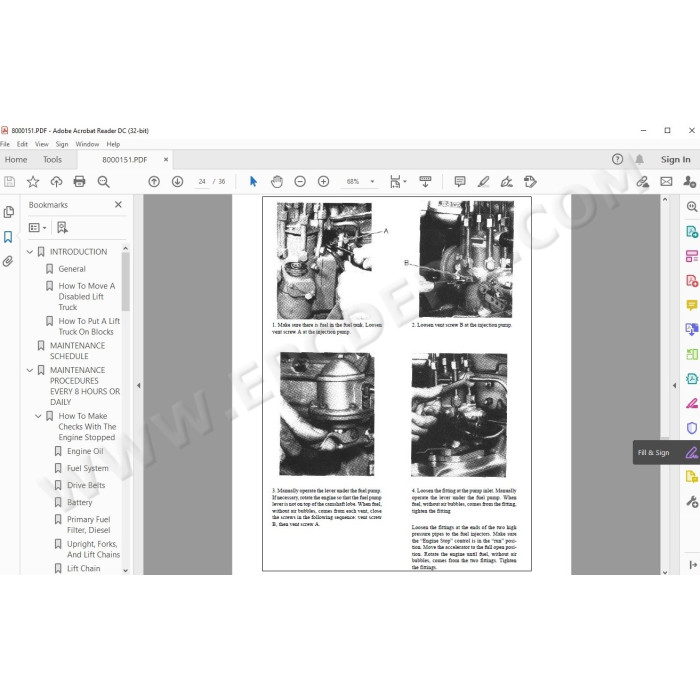Click the star bookmark icon
This screenshot has width=700, height=700.
(33, 182)
